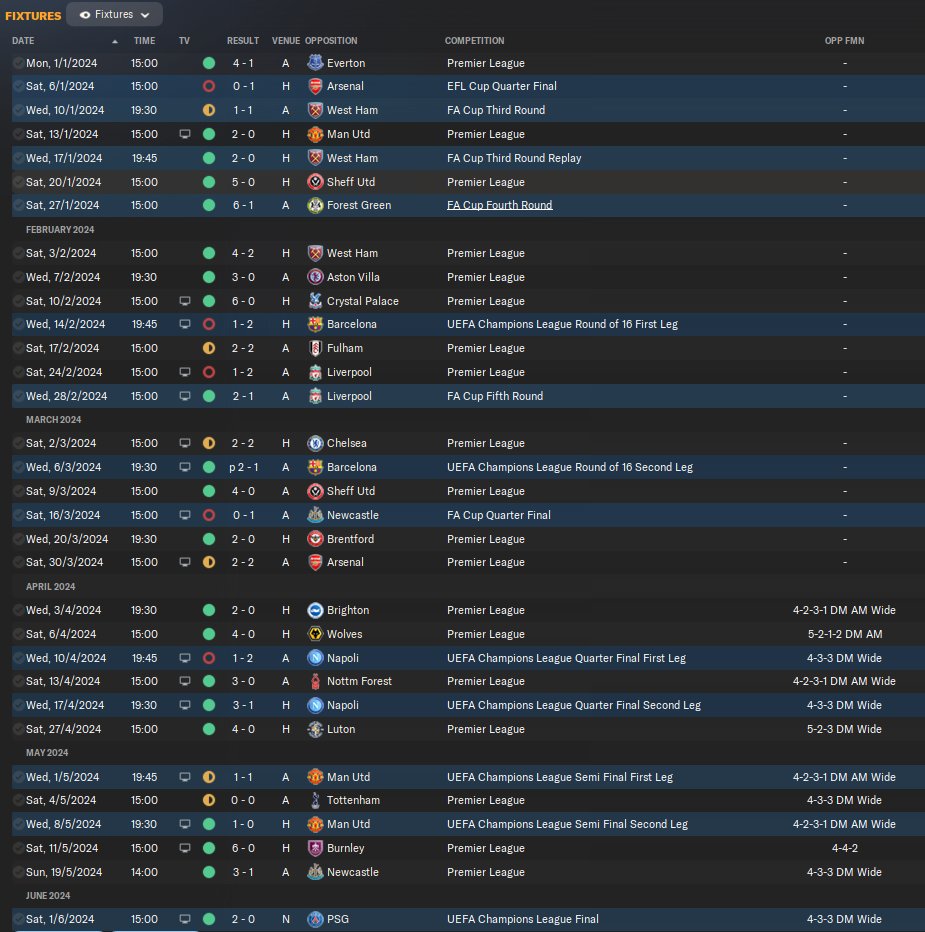Click the Aston Villa club badge

click(x=315, y=277)
